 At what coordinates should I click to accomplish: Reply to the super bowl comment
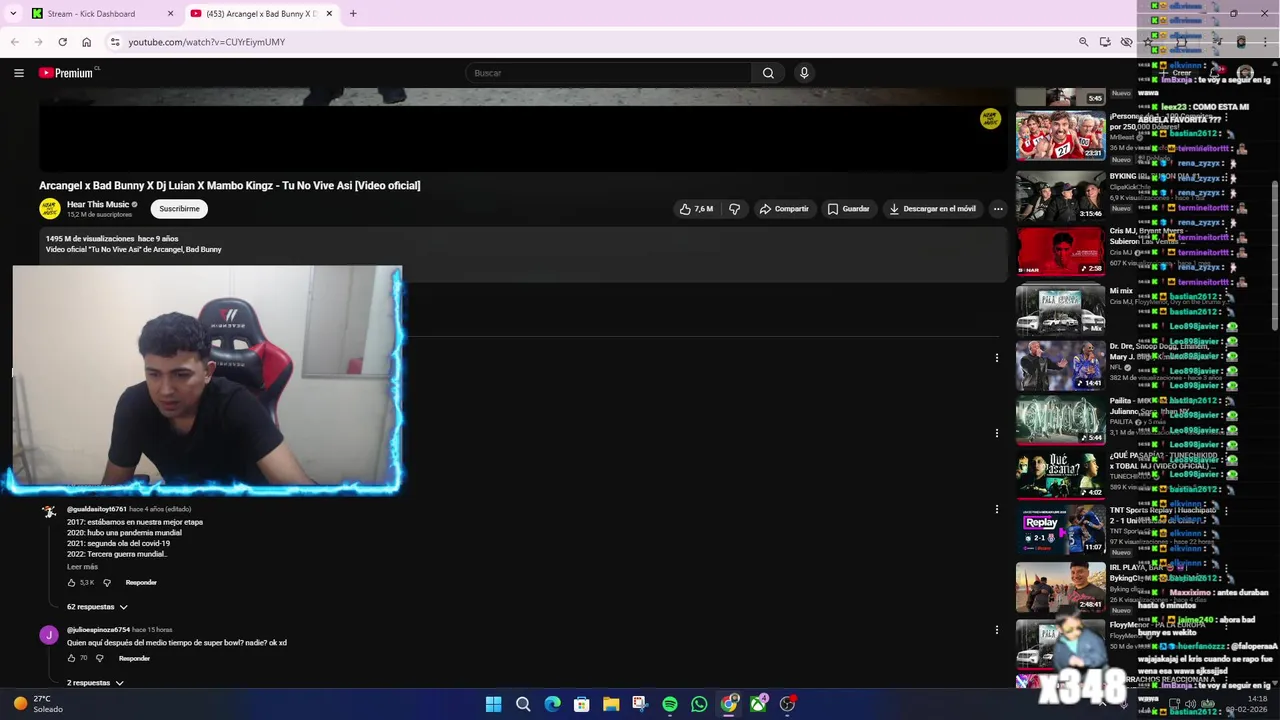pos(134,659)
